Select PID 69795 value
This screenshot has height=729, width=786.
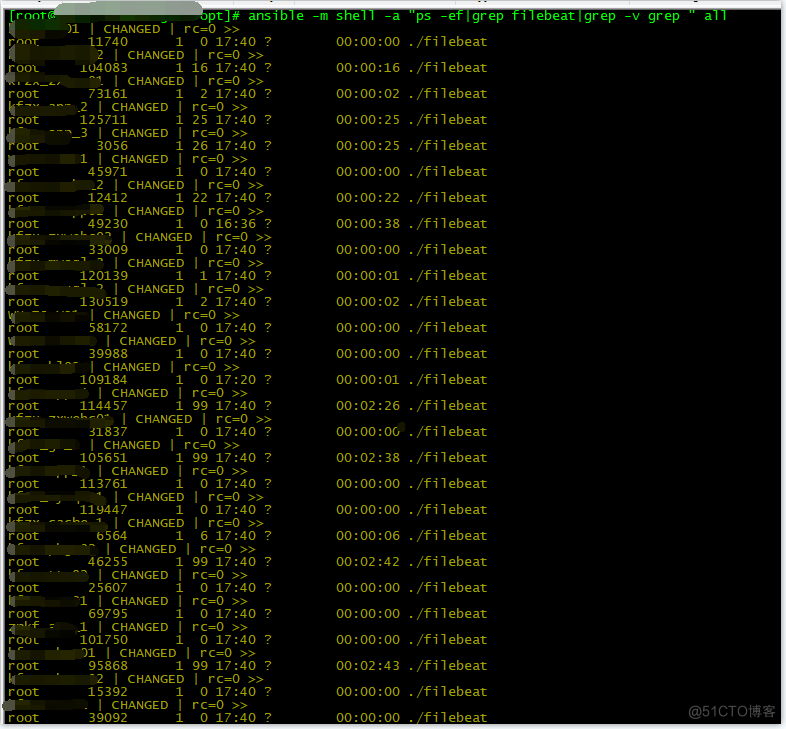click(108, 615)
